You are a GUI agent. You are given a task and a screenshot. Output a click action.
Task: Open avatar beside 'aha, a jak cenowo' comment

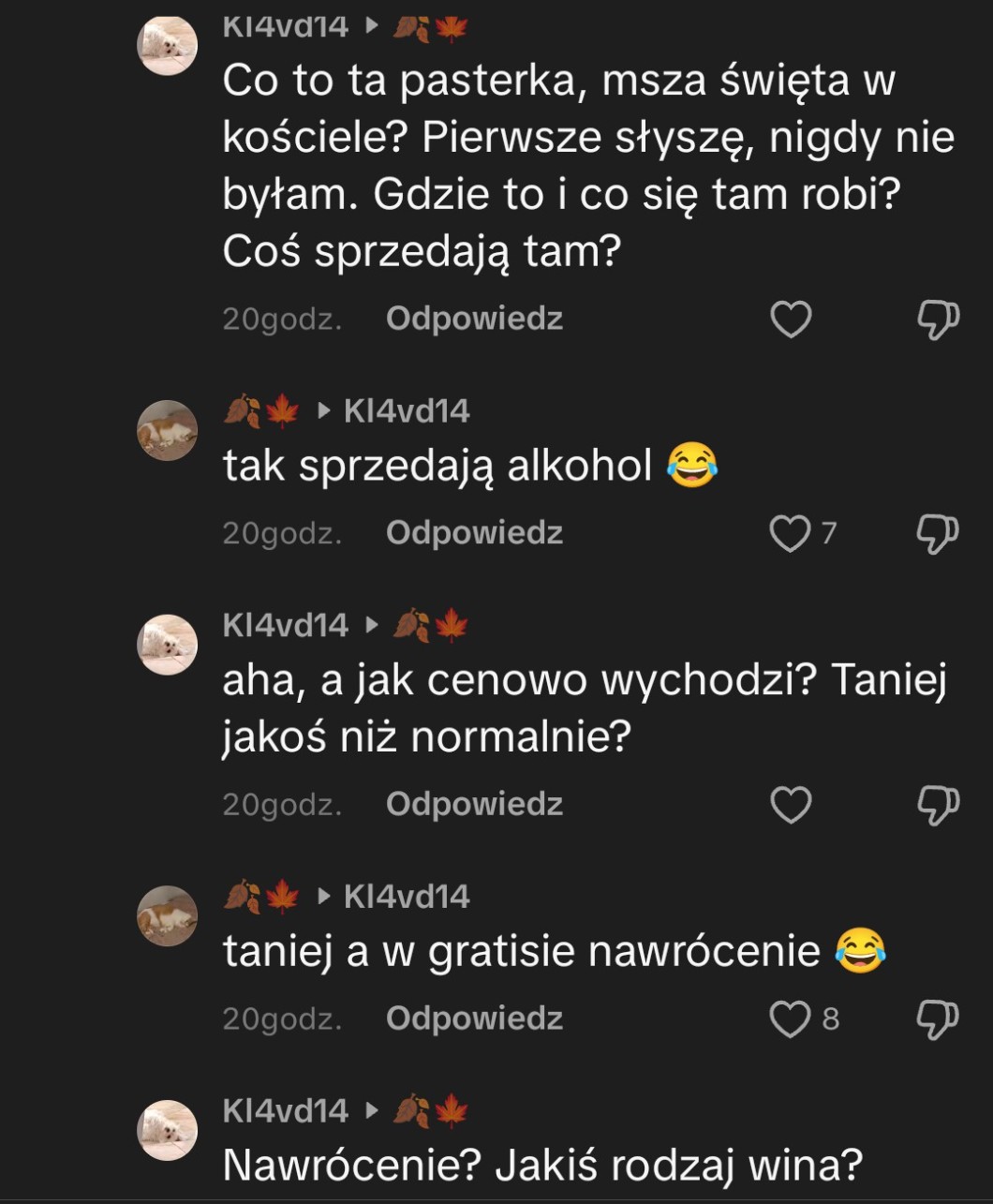tap(168, 645)
